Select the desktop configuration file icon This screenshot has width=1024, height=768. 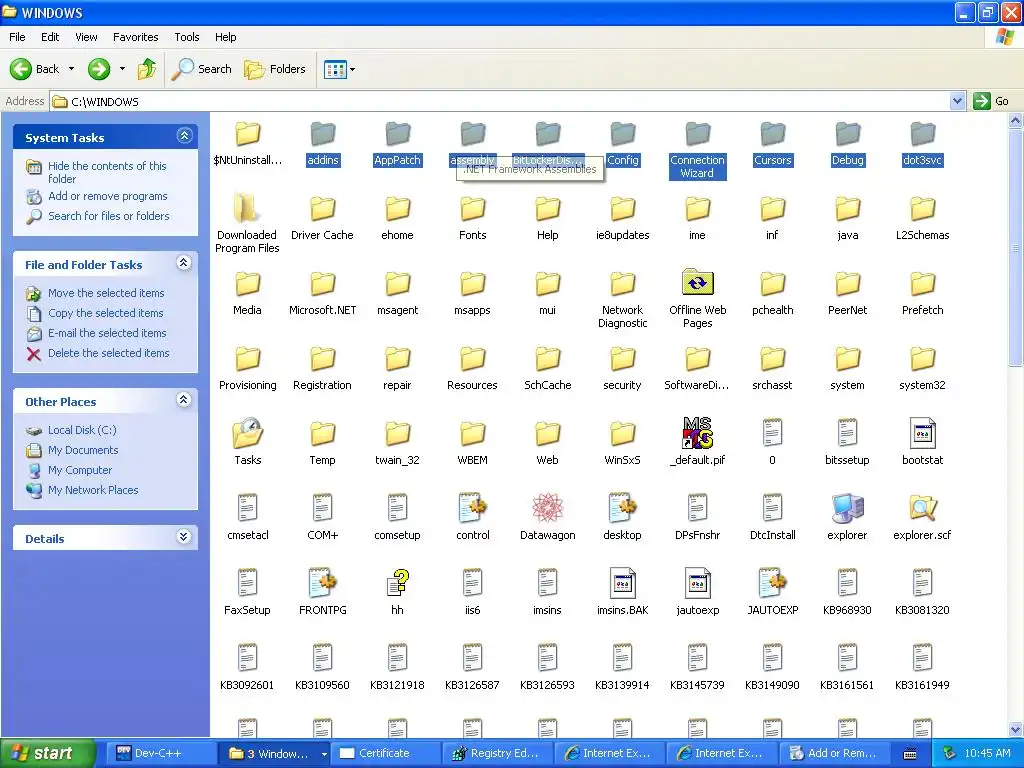pos(622,509)
